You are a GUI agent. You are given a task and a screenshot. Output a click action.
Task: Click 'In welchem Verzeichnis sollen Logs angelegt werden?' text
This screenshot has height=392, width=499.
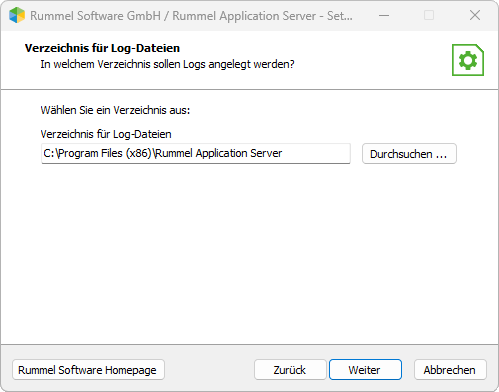pyautogui.click(x=167, y=64)
